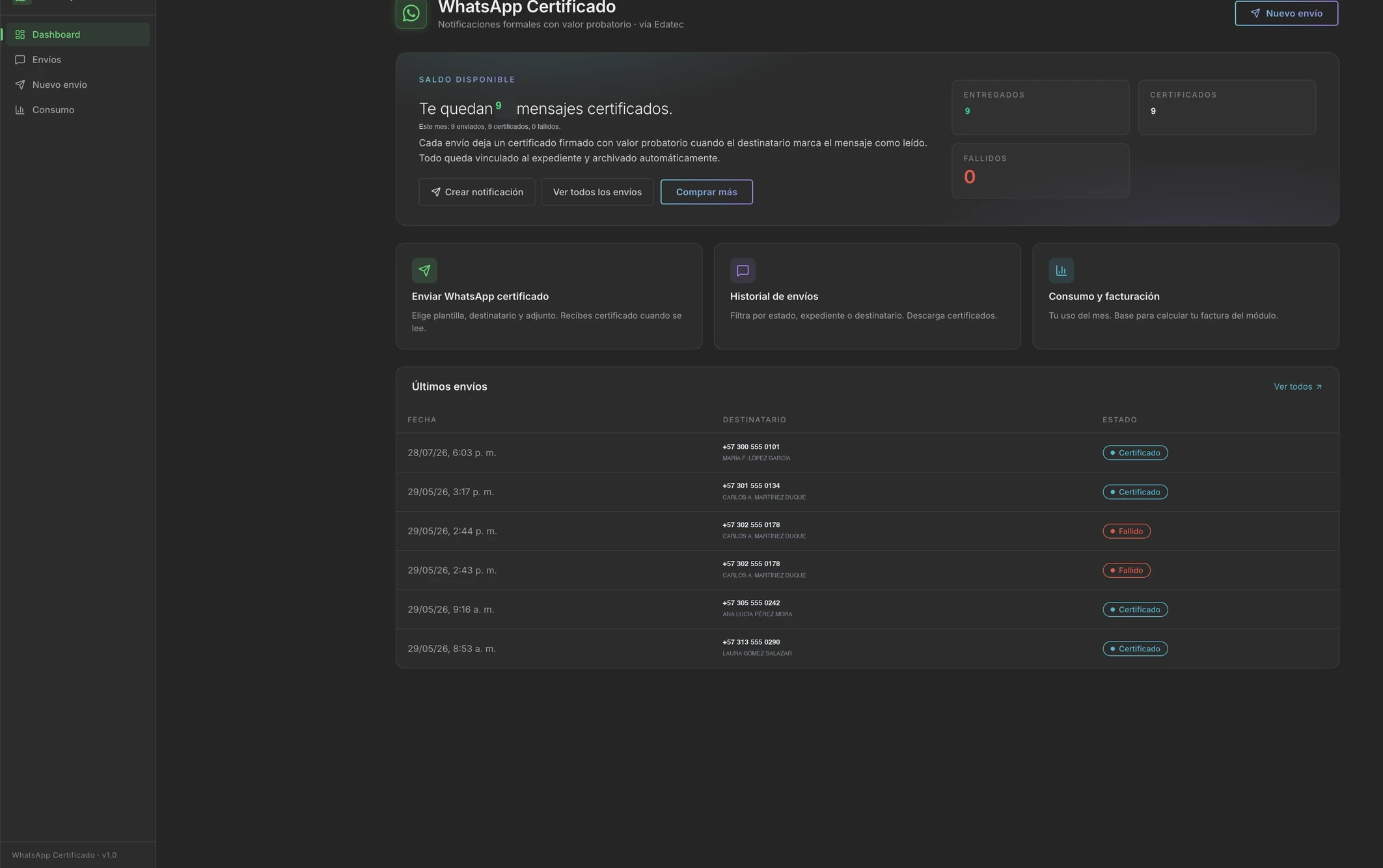Select the 29/05/26, 9:16 a. m. date cell
1383x868 pixels.
coord(451,610)
